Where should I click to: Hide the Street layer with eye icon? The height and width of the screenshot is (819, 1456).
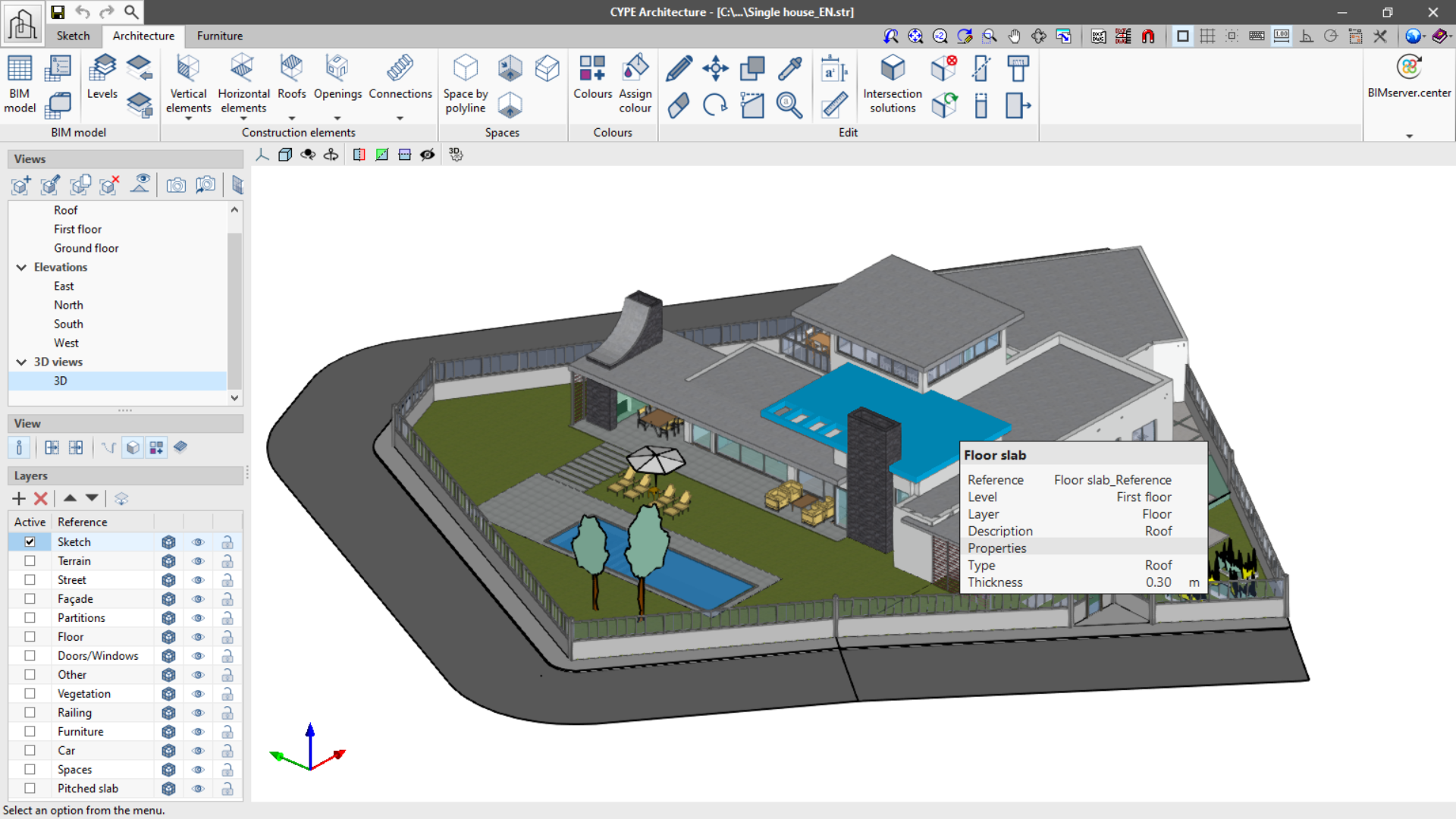tap(198, 580)
